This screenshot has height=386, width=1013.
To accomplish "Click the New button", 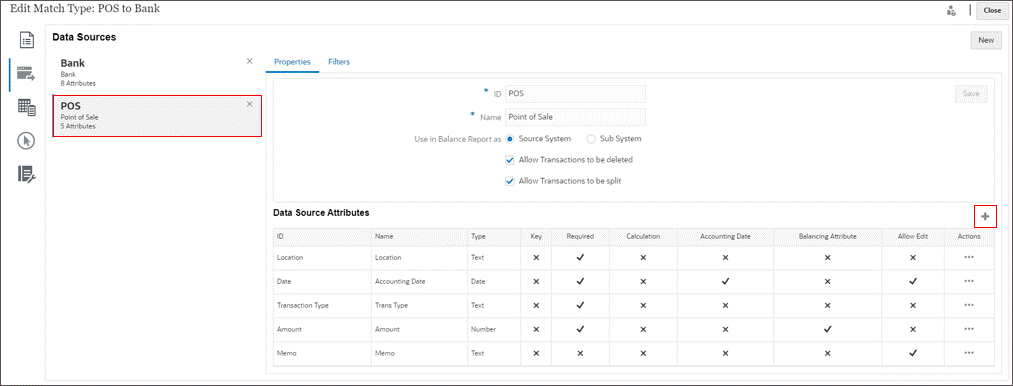I will pyautogui.click(x=986, y=40).
